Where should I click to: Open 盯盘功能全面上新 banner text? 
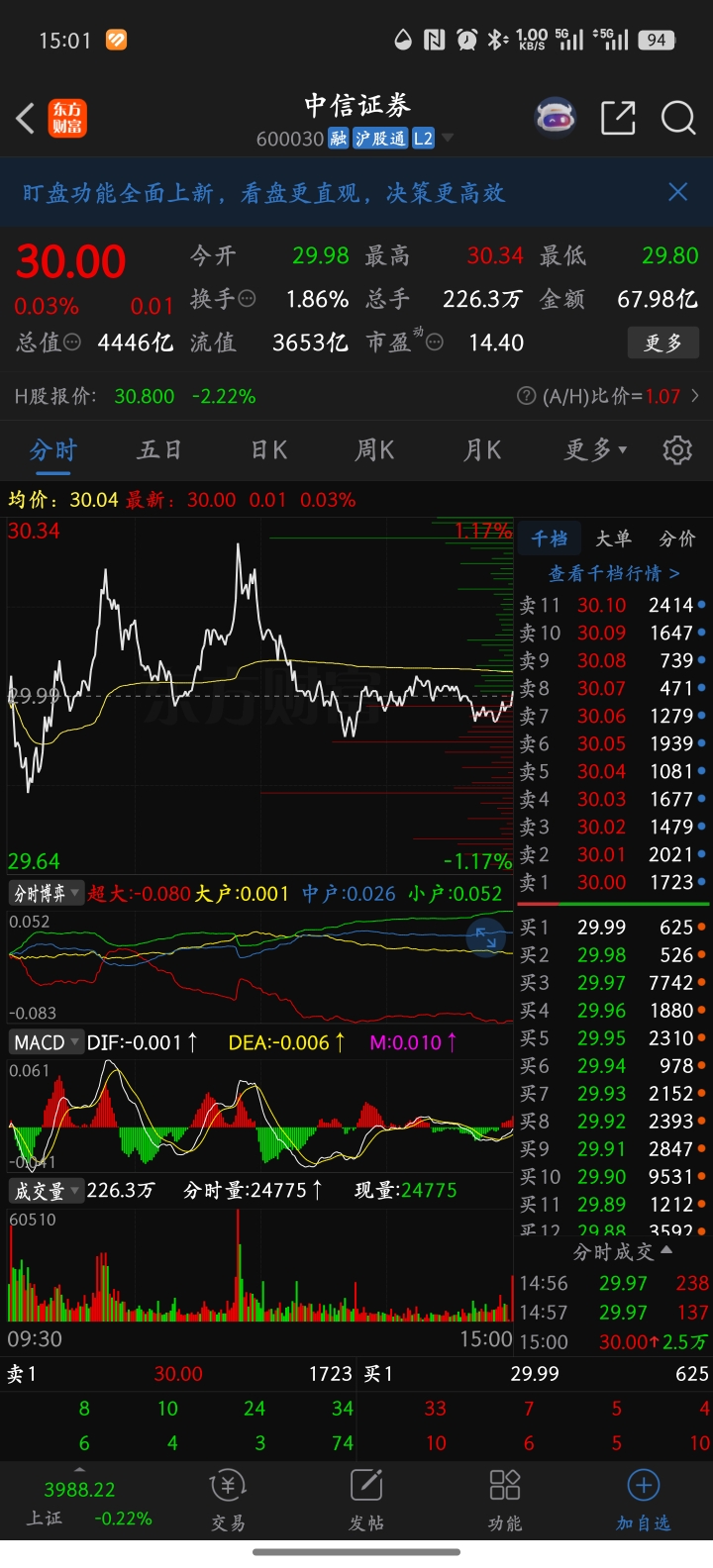(x=264, y=193)
